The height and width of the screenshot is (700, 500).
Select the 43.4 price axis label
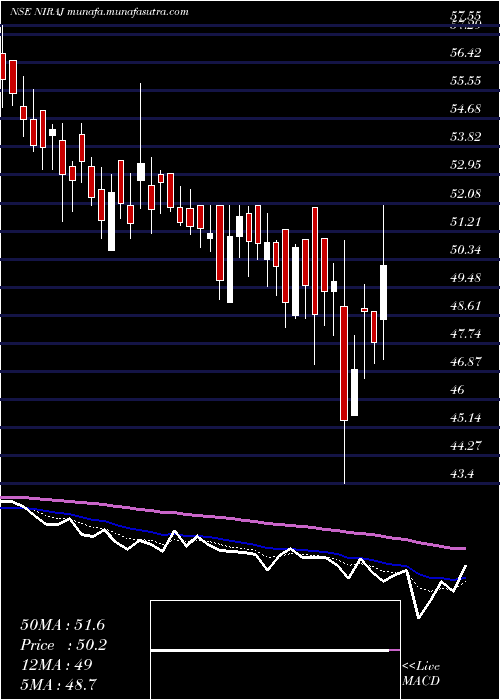pos(464,474)
